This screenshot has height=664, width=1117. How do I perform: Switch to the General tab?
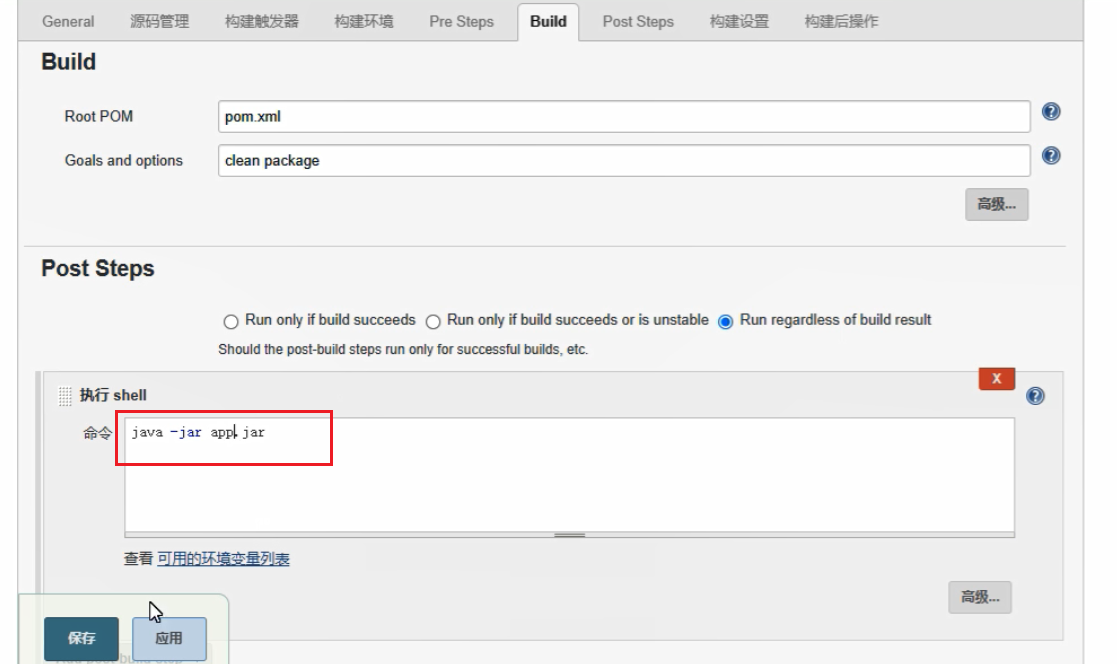click(x=68, y=21)
